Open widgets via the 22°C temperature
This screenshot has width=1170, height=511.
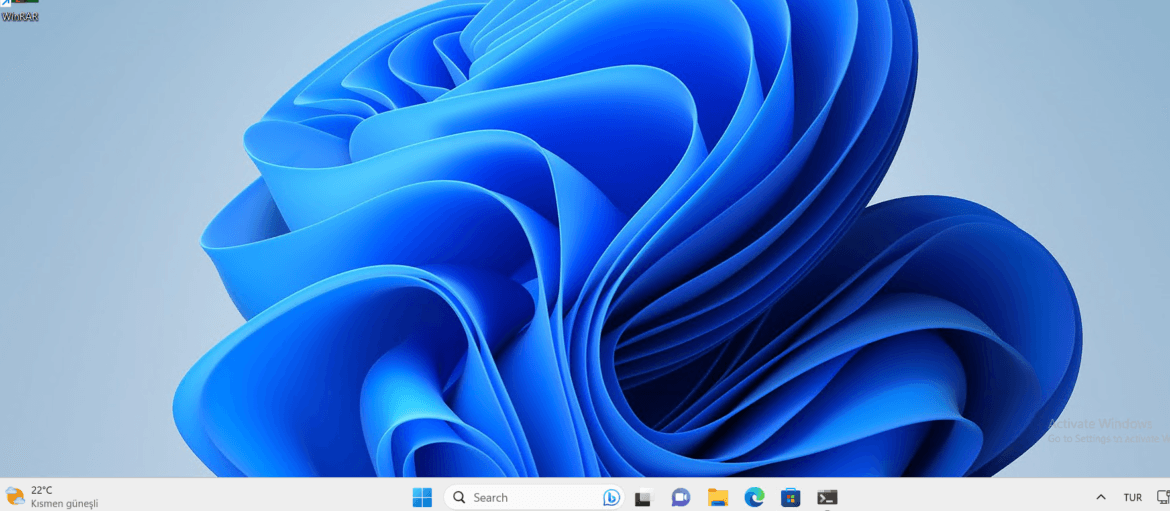tap(42, 490)
